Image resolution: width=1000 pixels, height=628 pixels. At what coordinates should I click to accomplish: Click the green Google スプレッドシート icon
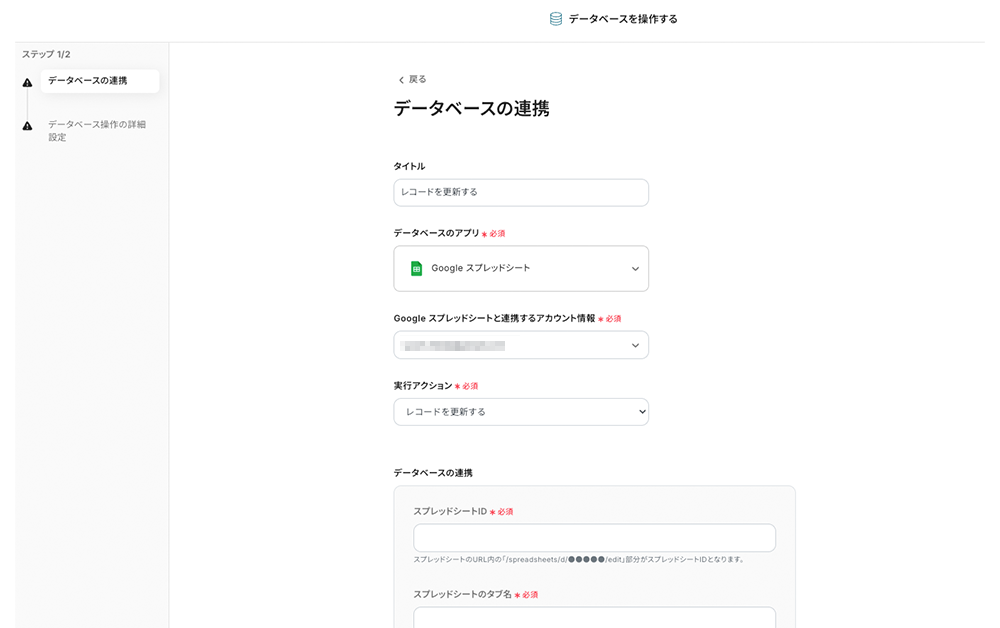tap(416, 268)
